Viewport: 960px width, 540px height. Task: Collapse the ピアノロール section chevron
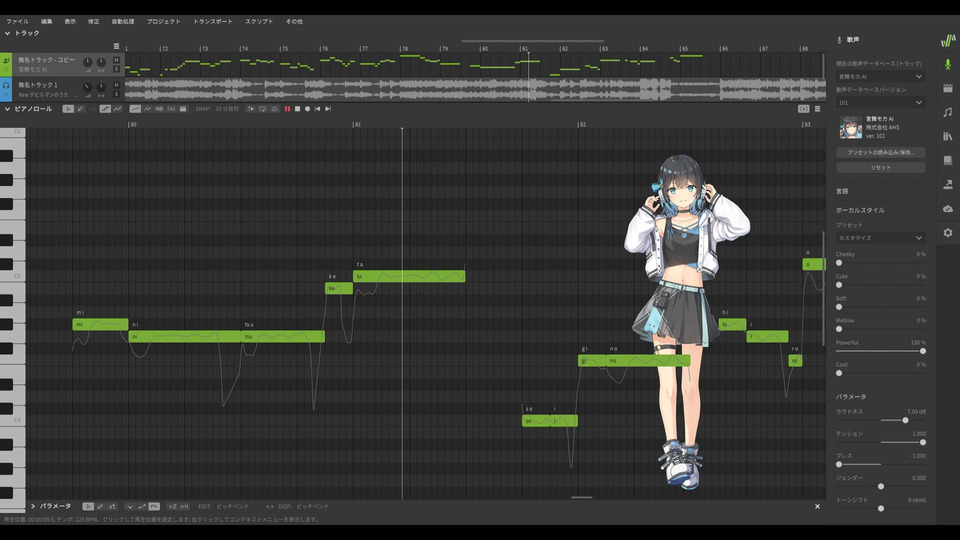click(x=7, y=109)
